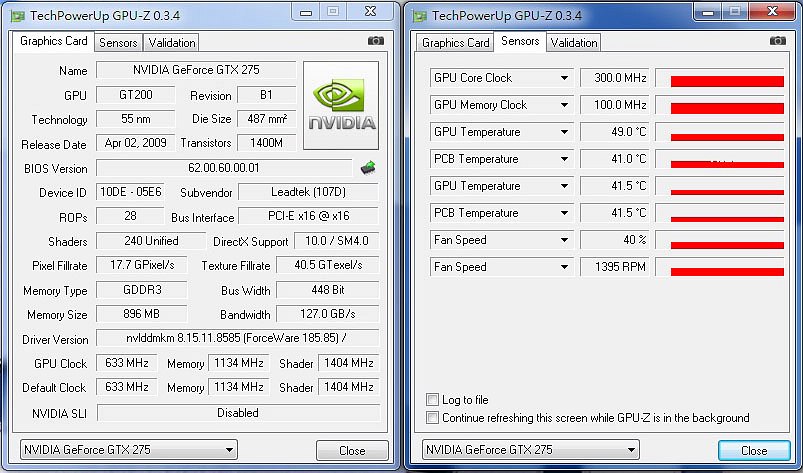The width and height of the screenshot is (803, 473).
Task: Click the GDDR3 memory type field
Action: click(x=142, y=290)
